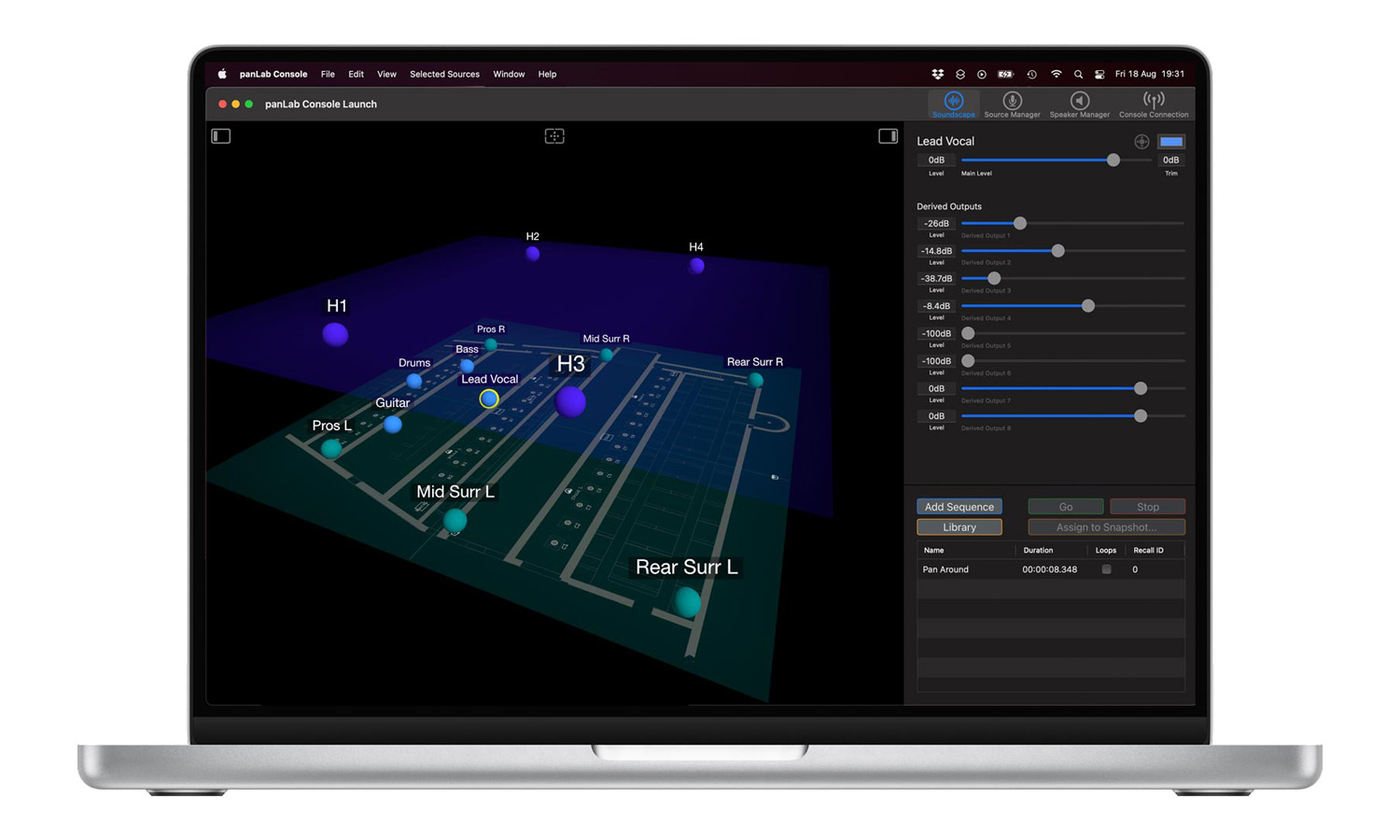Select the Rear Surr R speaker sphere

click(x=756, y=380)
